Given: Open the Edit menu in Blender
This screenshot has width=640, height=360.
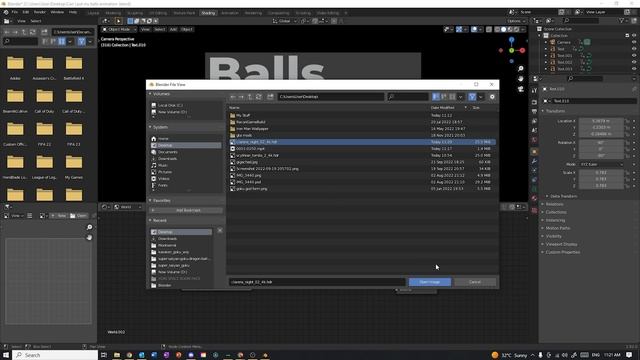Looking at the screenshot, I should coord(26,12).
